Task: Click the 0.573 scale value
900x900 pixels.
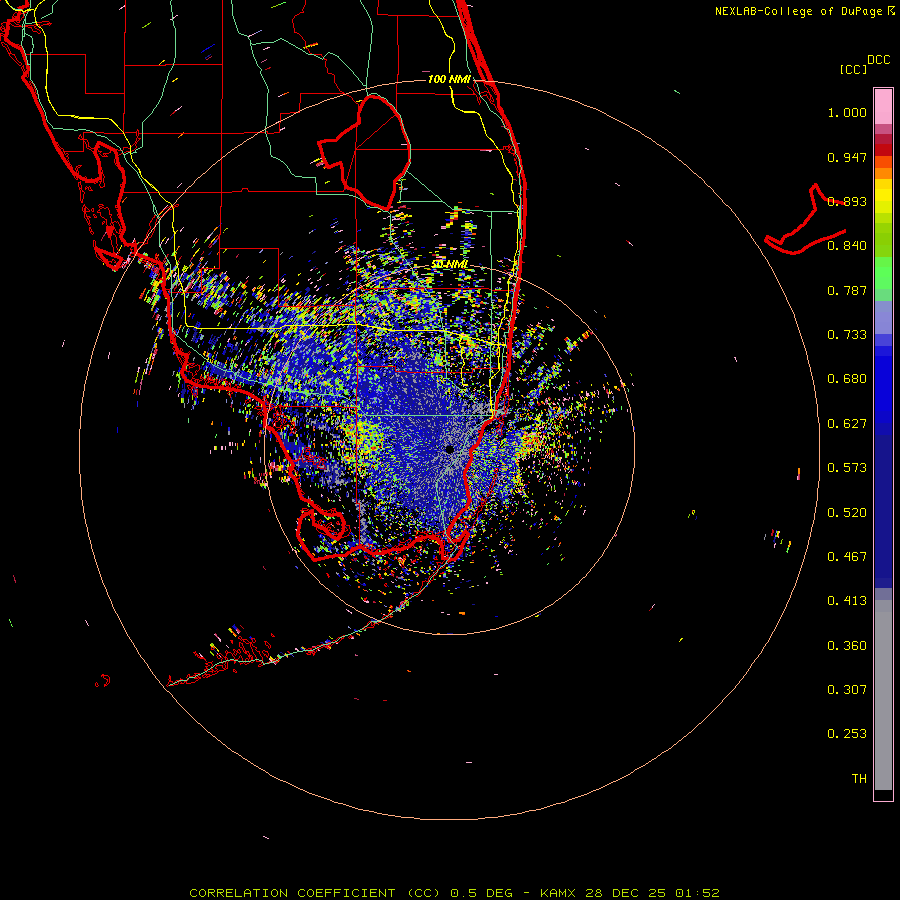Action: 847,468
